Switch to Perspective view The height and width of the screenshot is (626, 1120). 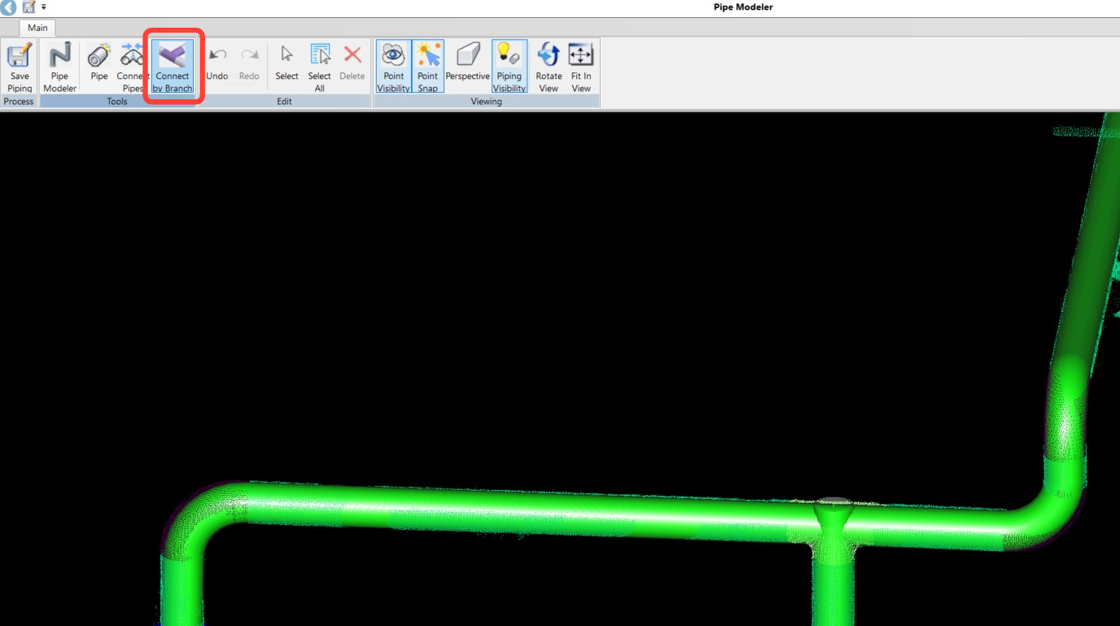click(467, 63)
